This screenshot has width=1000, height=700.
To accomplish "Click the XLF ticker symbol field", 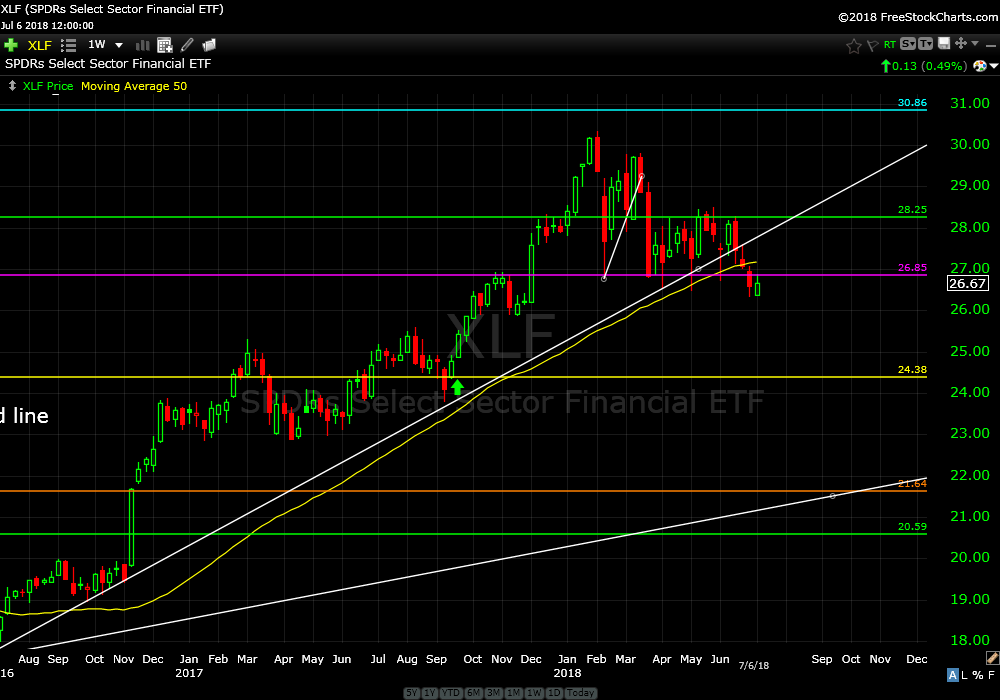I will coord(40,45).
